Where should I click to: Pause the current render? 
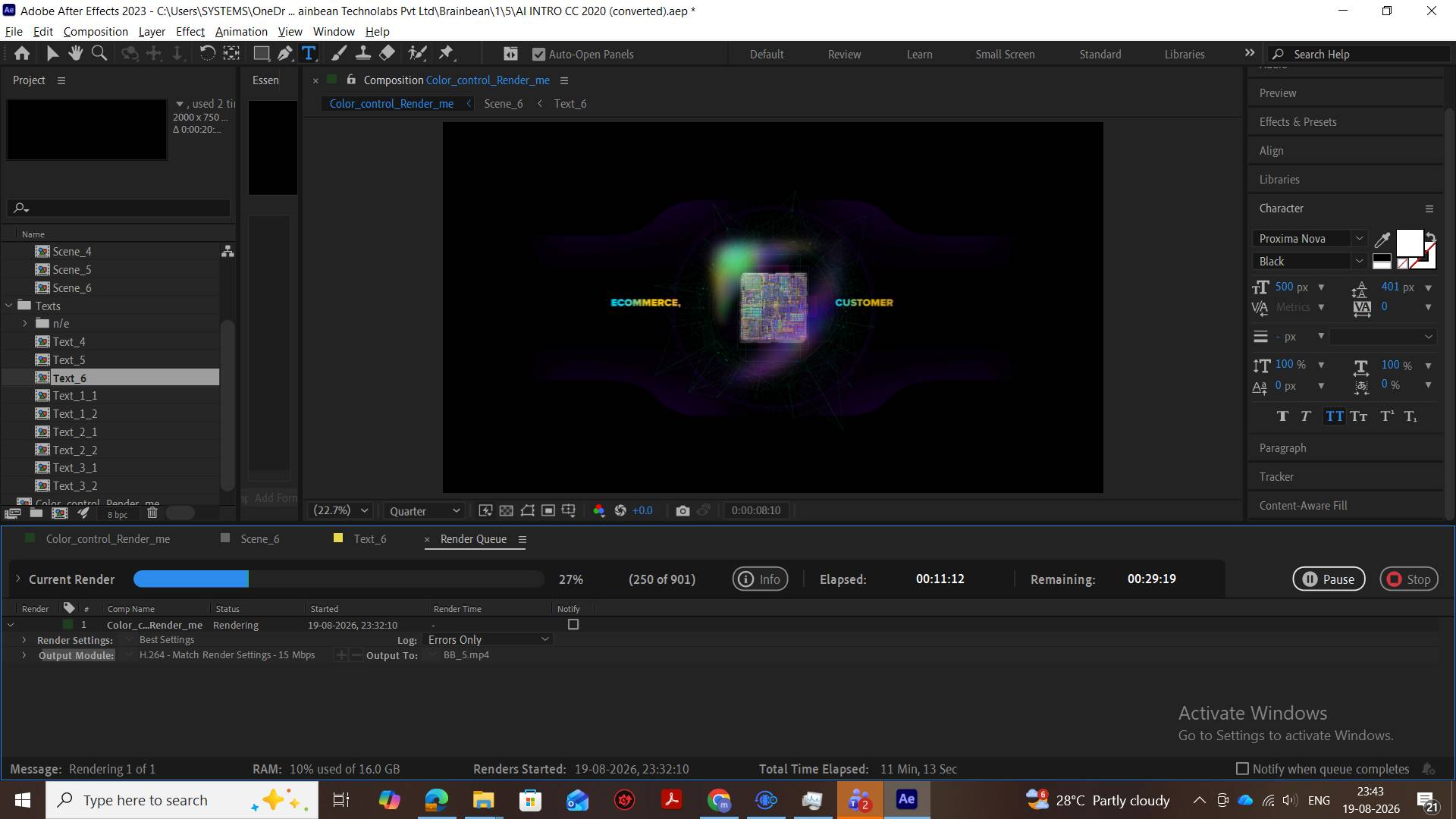[x=1329, y=579]
